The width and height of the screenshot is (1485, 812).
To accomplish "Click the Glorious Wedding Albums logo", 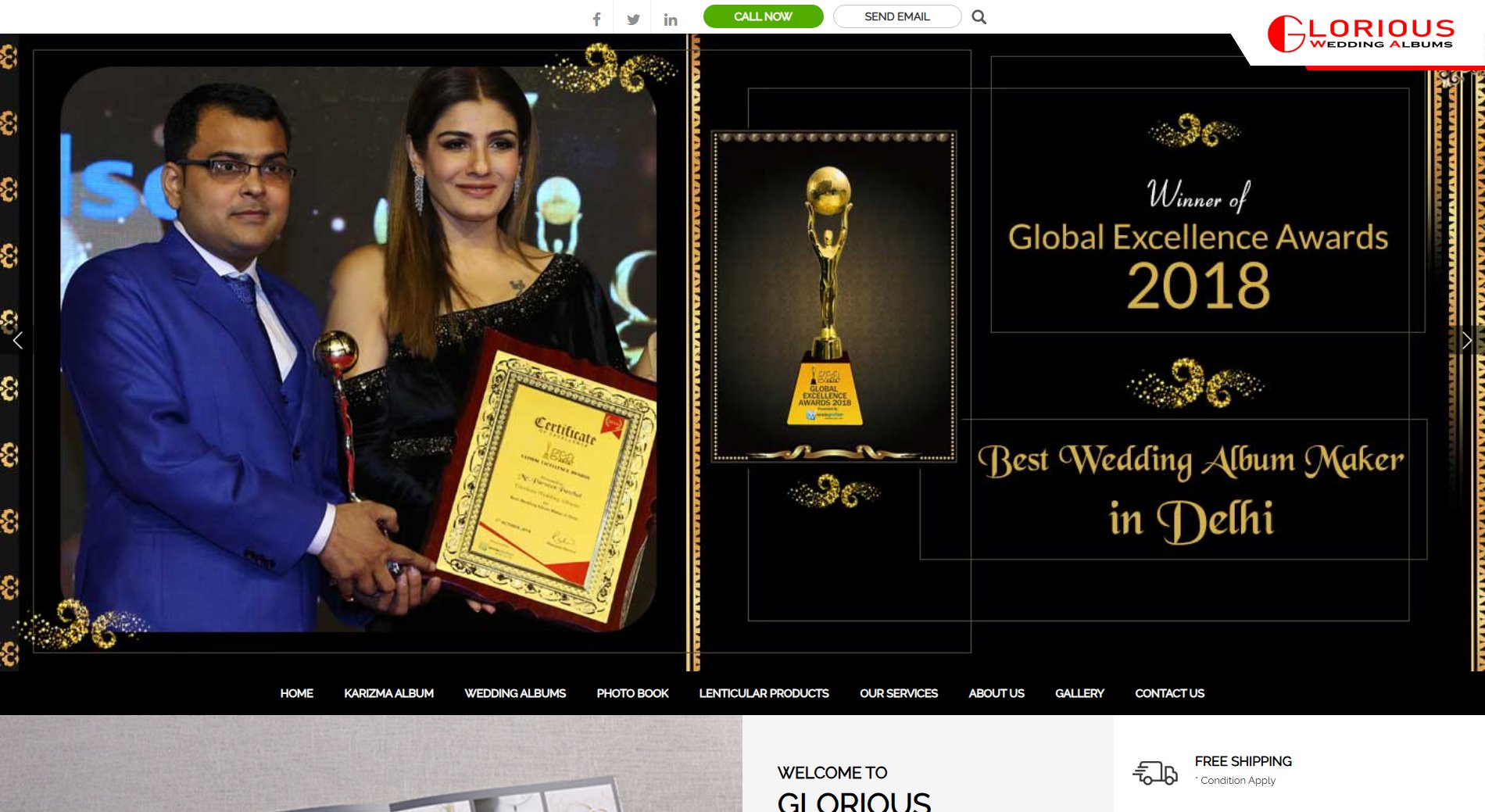I will (x=1361, y=34).
